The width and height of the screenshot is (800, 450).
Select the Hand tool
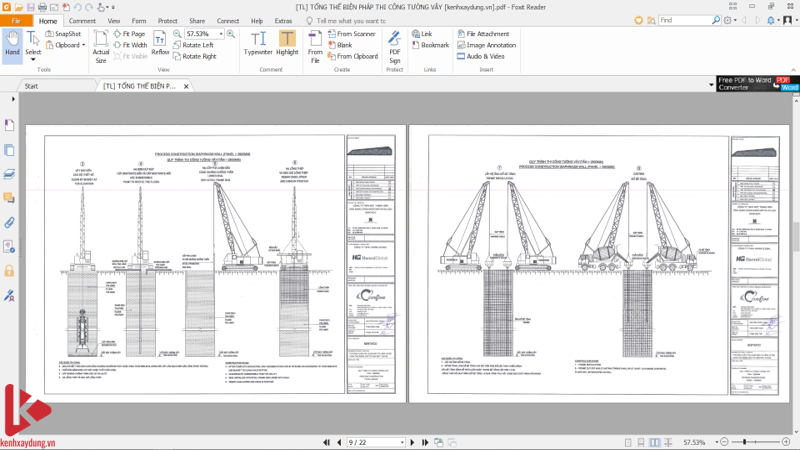[12, 43]
